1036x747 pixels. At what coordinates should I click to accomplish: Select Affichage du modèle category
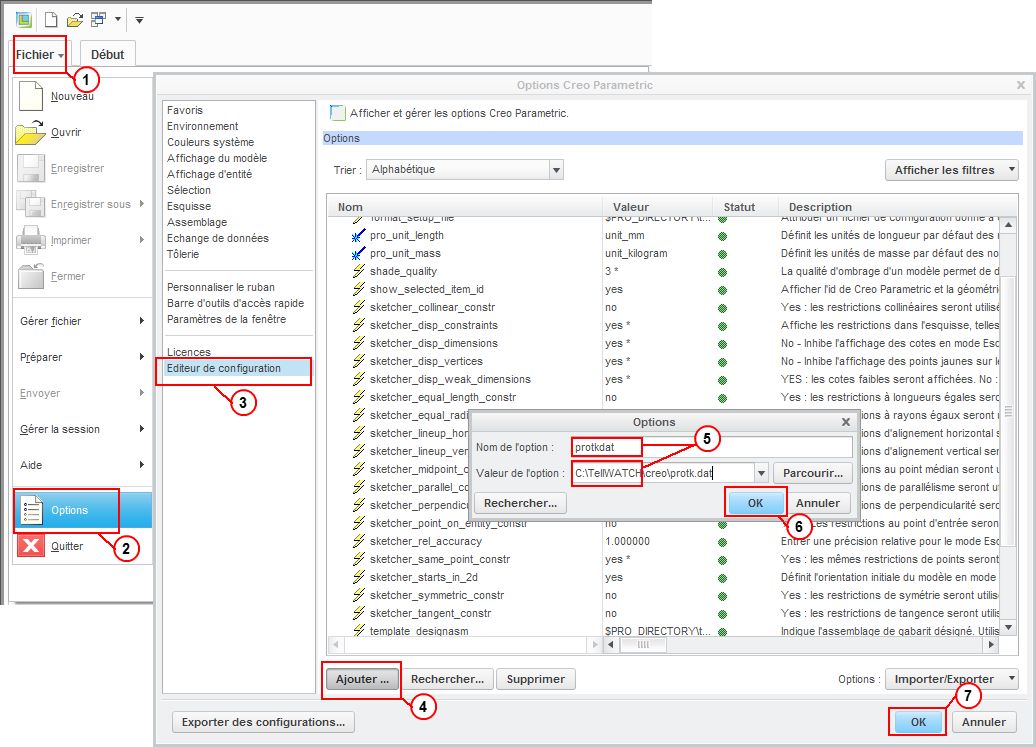tap(217, 159)
